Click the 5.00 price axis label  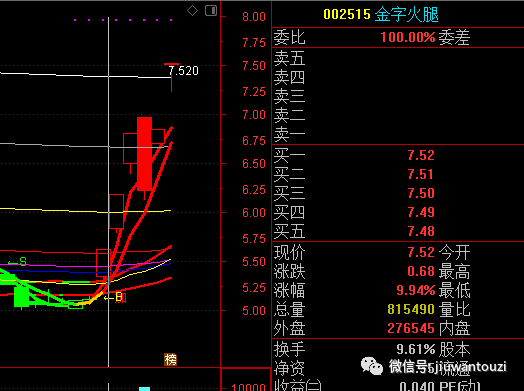(254, 310)
